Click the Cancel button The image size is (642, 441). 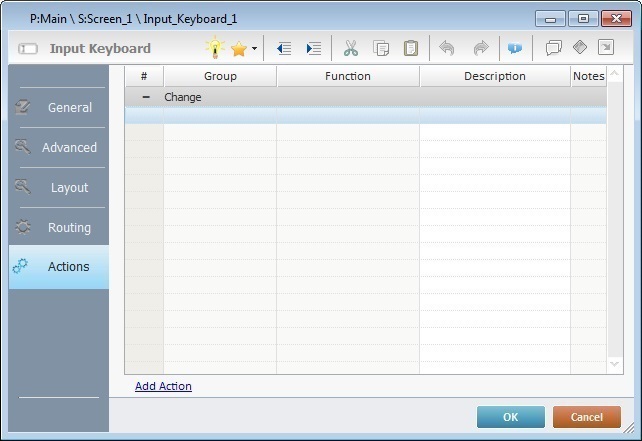tap(586, 417)
